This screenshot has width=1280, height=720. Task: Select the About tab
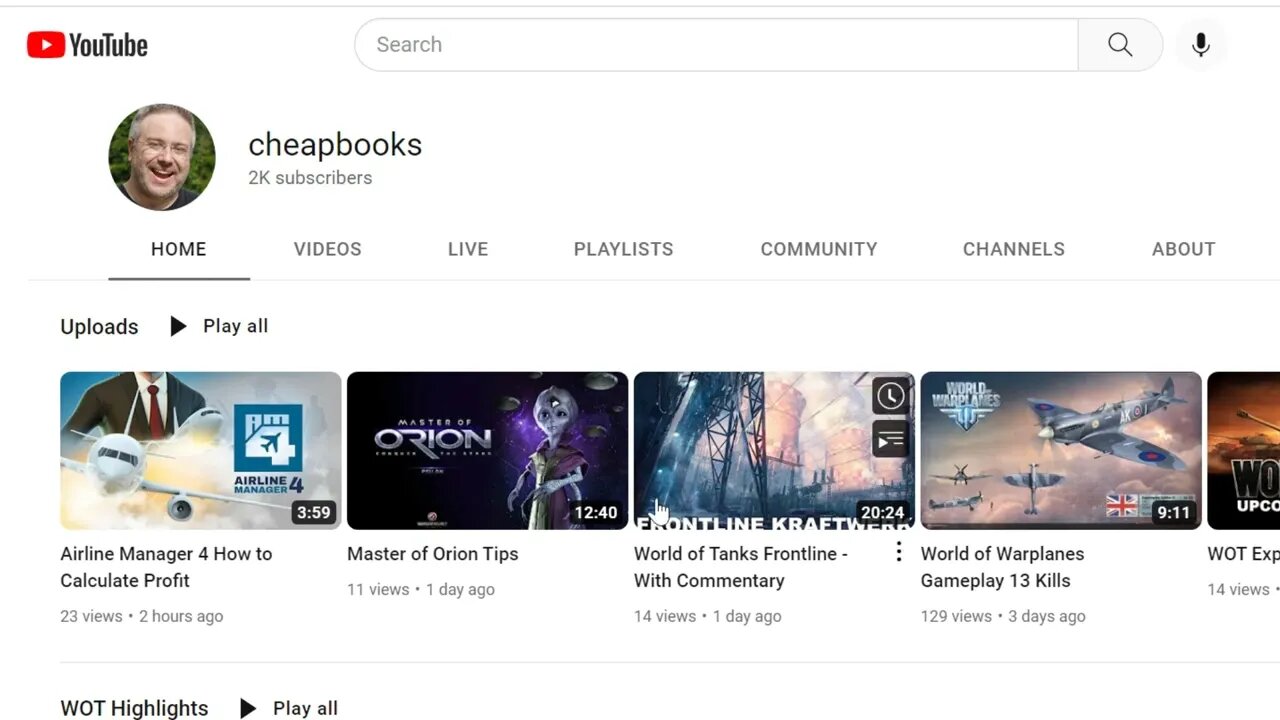pos(1183,249)
